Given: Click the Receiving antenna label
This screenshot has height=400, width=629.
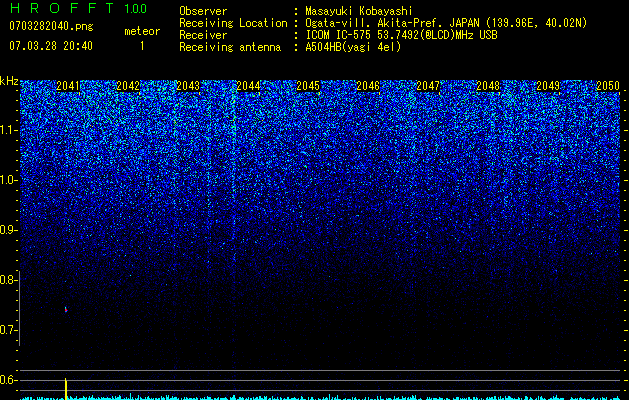Looking at the screenshot, I should [230, 47].
